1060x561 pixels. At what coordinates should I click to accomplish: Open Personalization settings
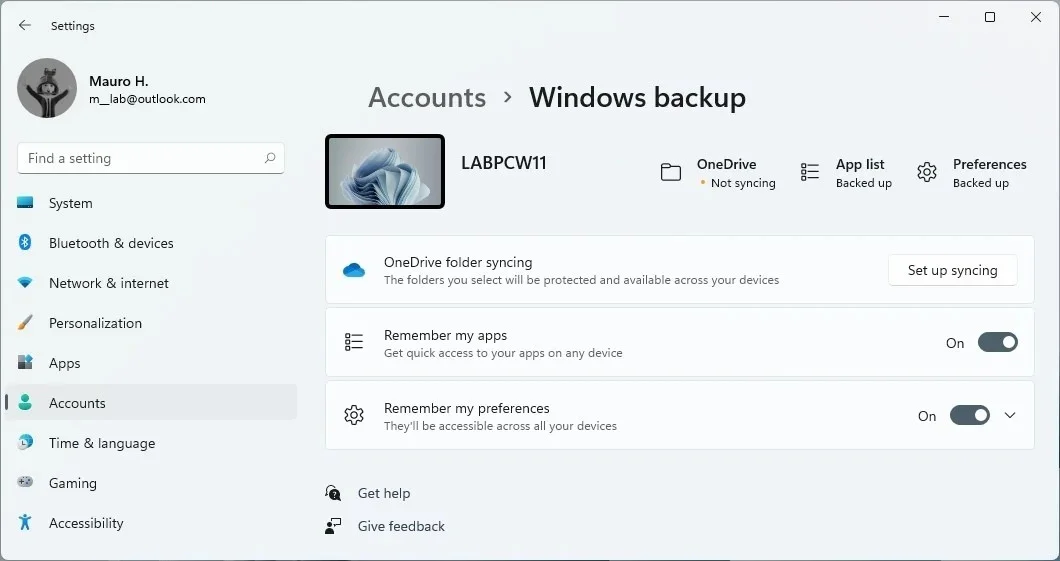click(95, 323)
